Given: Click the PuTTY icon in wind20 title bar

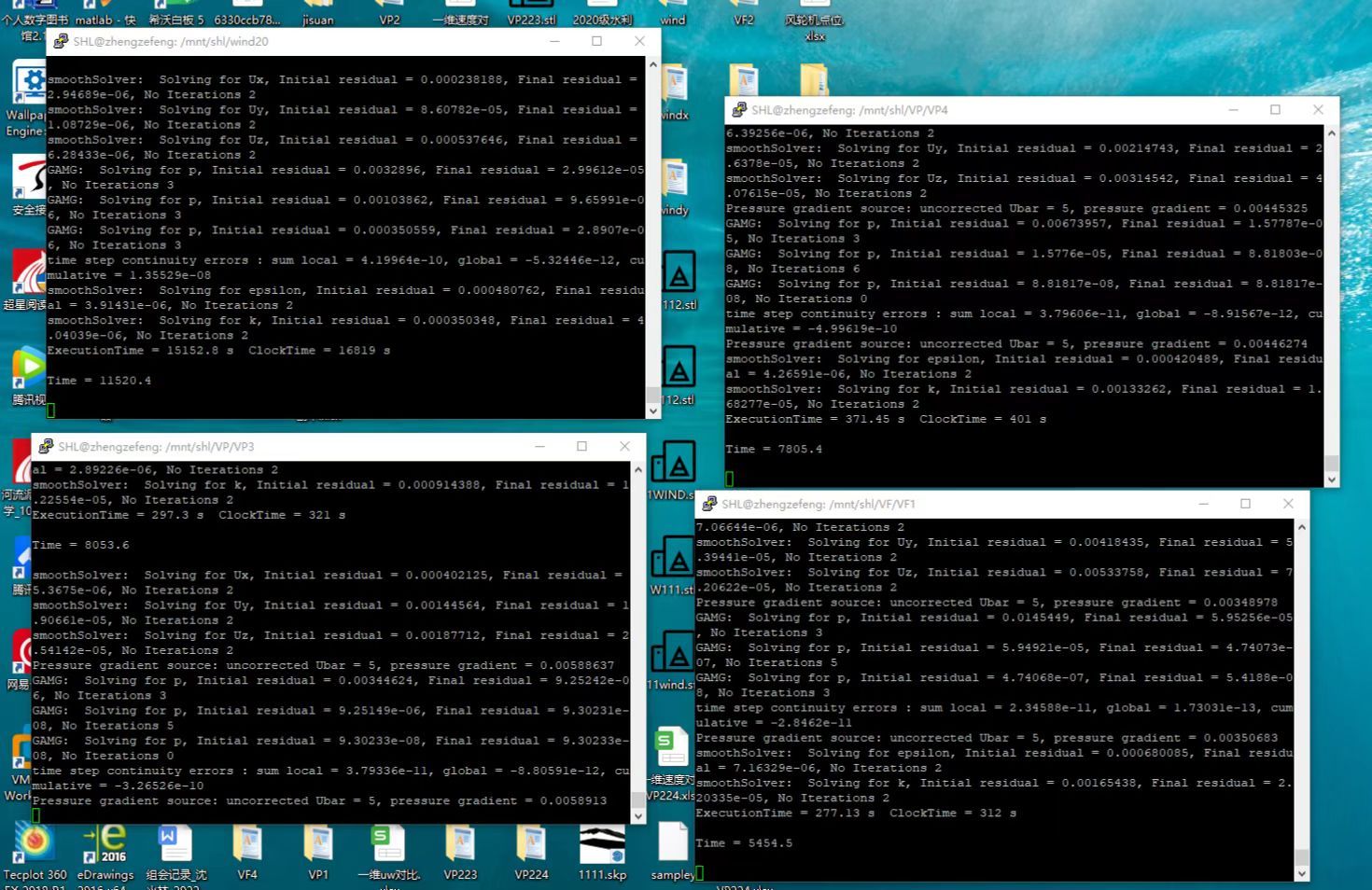Looking at the screenshot, I should tap(61, 41).
